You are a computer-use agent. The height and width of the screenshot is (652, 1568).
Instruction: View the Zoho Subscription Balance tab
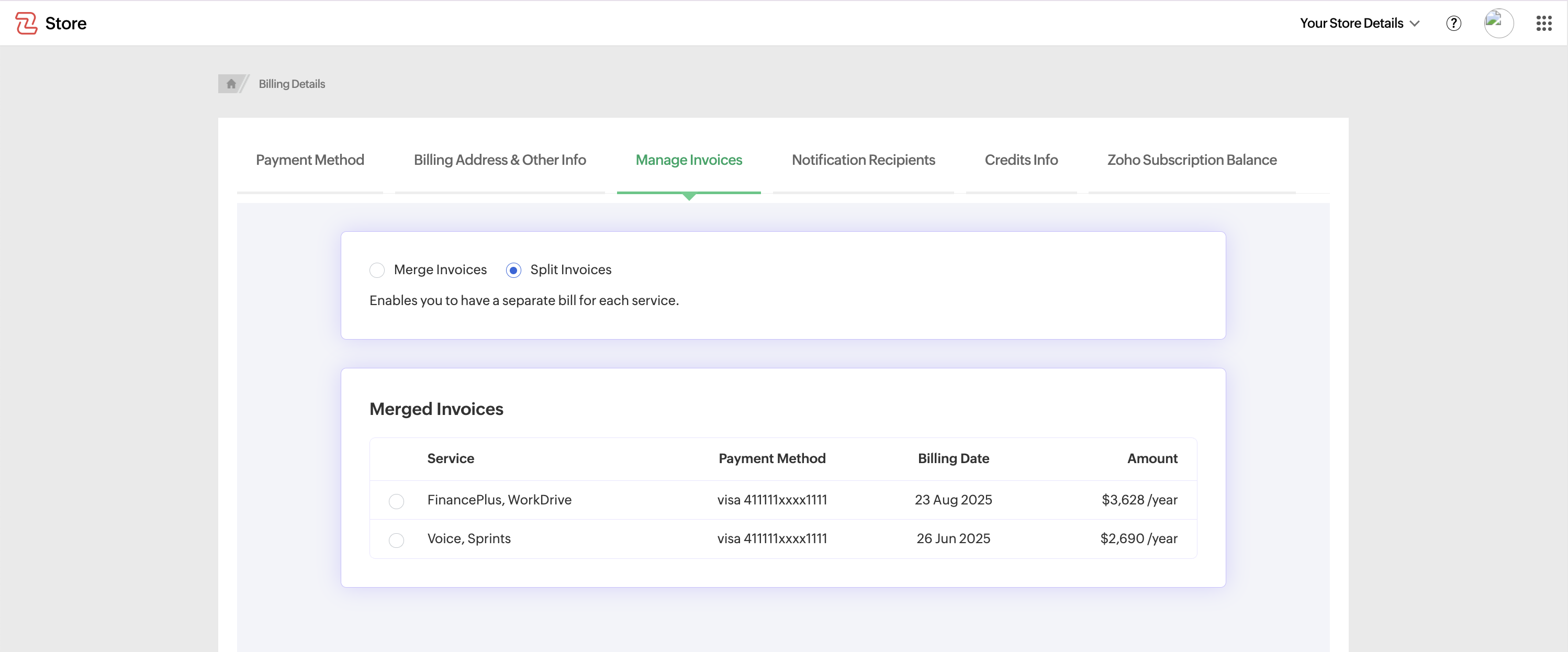1191,160
